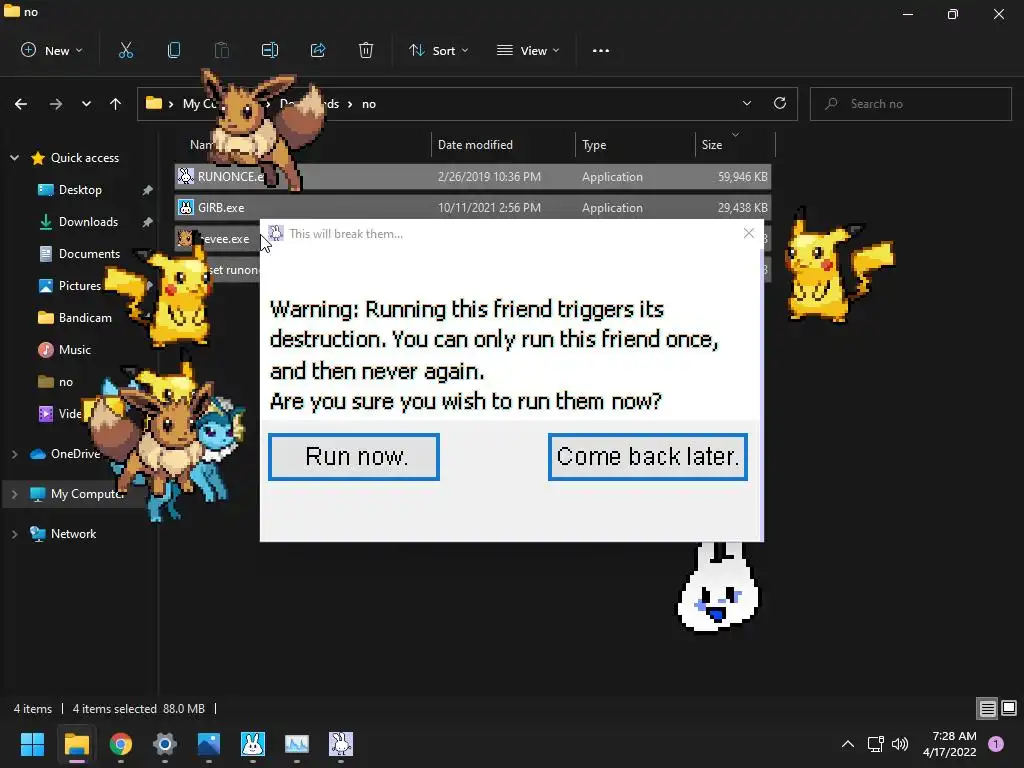
Task: Select Documents in Quick access
Action: point(89,254)
